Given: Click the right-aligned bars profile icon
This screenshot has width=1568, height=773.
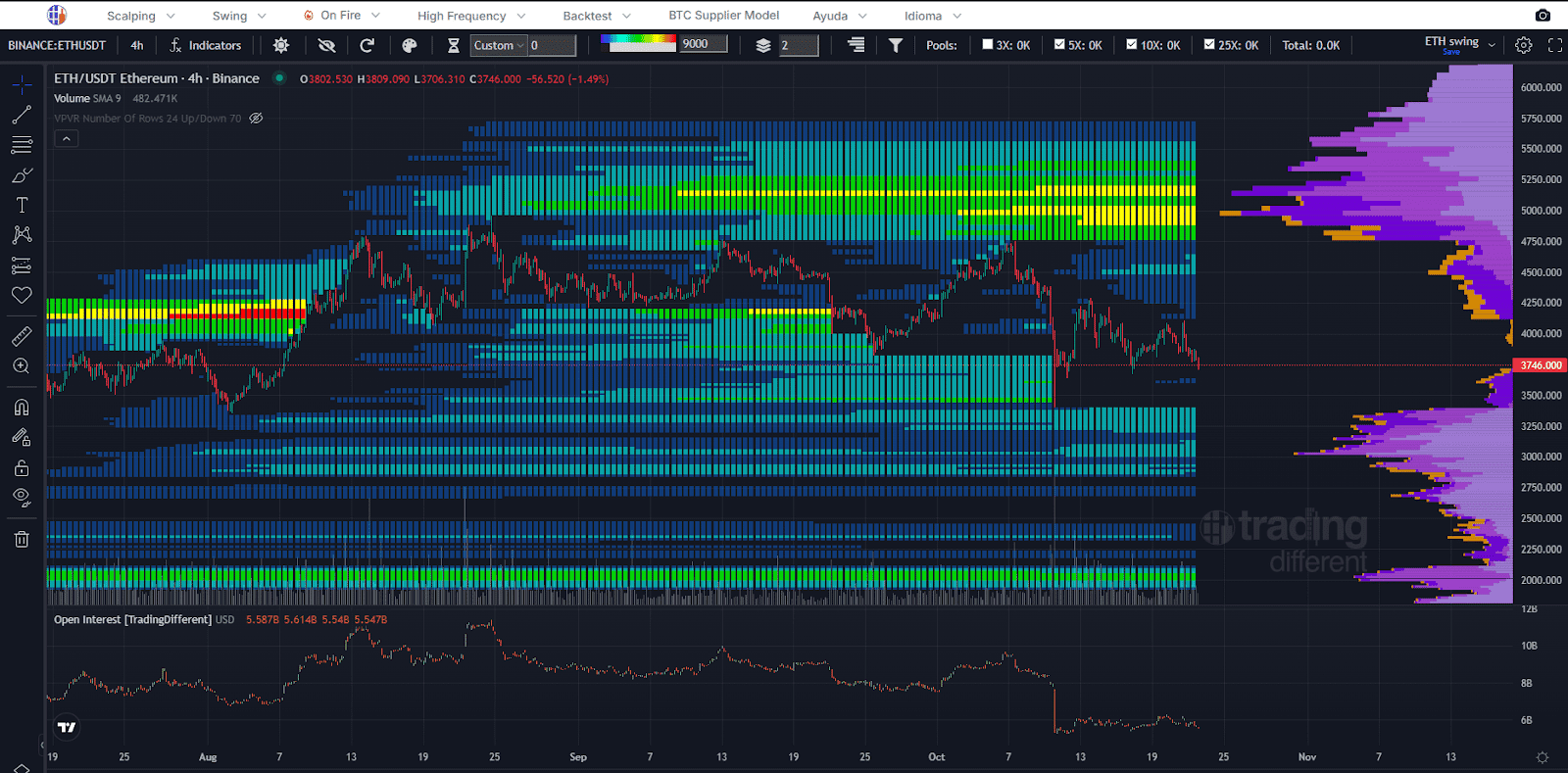Looking at the screenshot, I should coord(856,45).
